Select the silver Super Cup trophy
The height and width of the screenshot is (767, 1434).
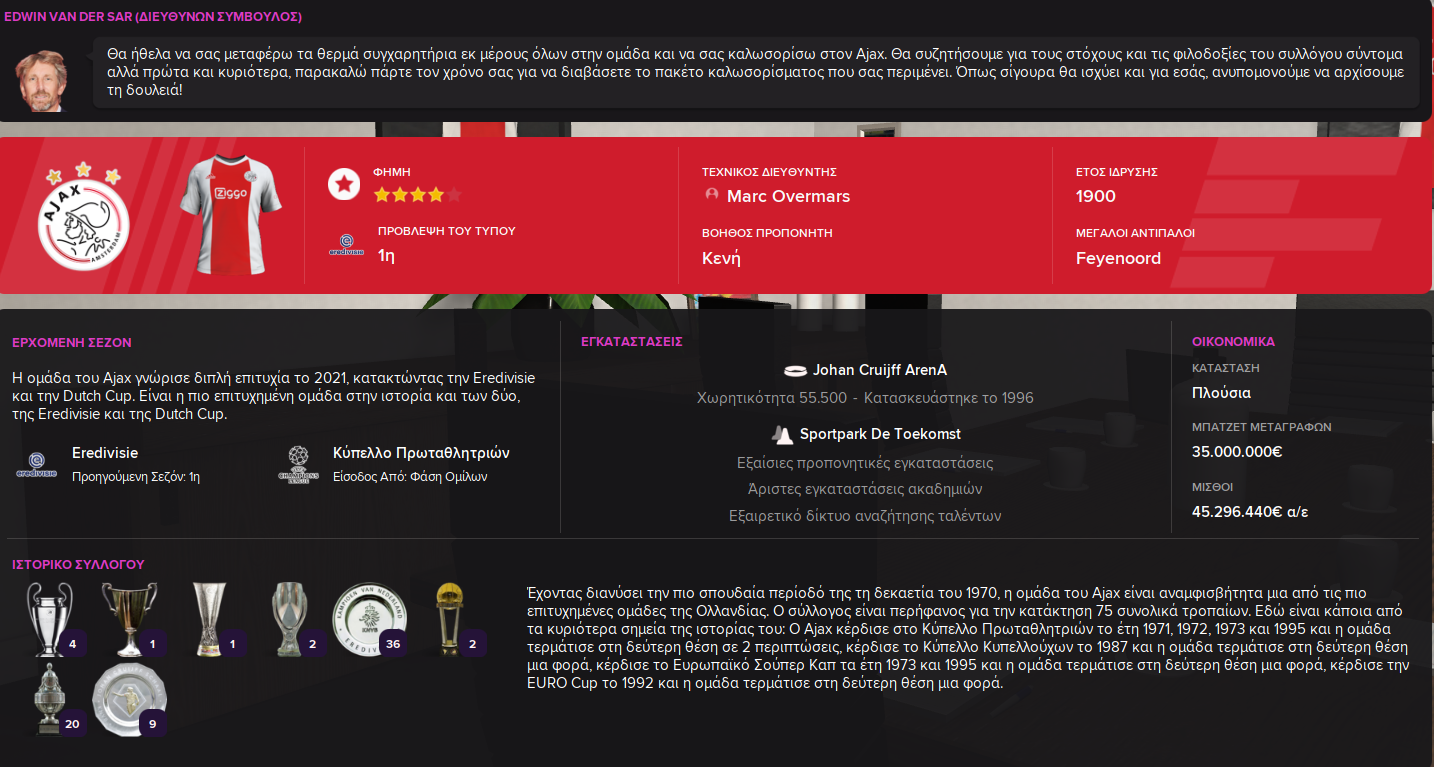[x=289, y=618]
